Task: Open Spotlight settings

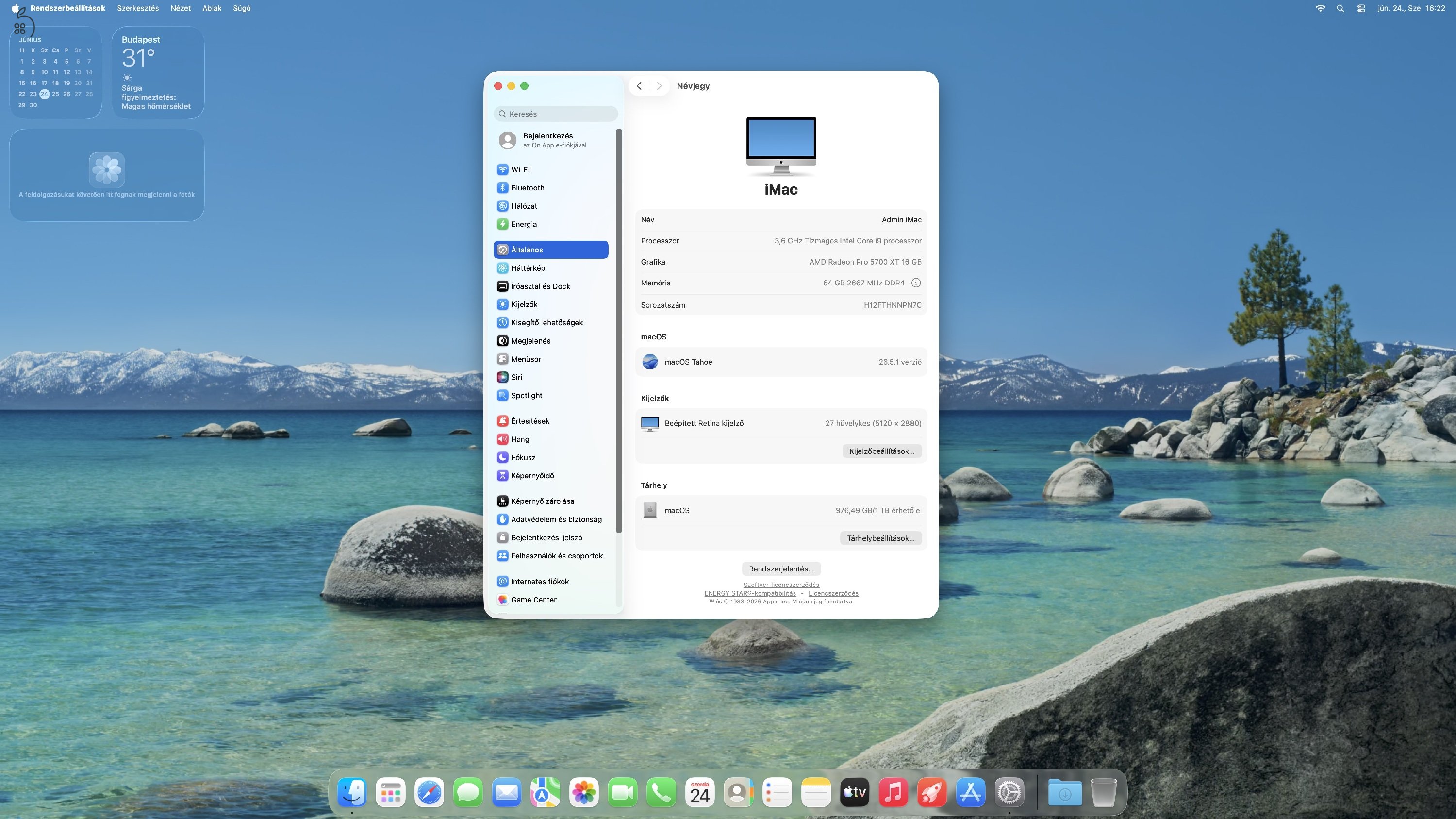Action: tap(550, 395)
